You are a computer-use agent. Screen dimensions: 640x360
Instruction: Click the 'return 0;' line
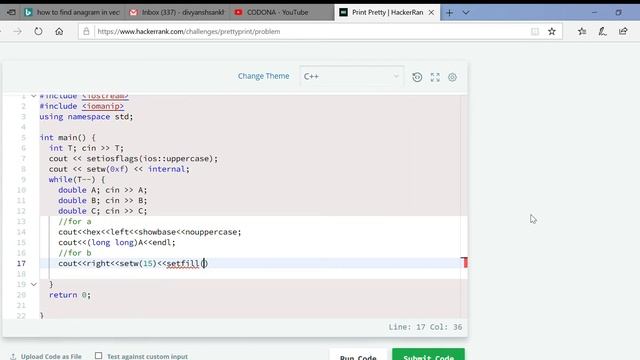70,295
